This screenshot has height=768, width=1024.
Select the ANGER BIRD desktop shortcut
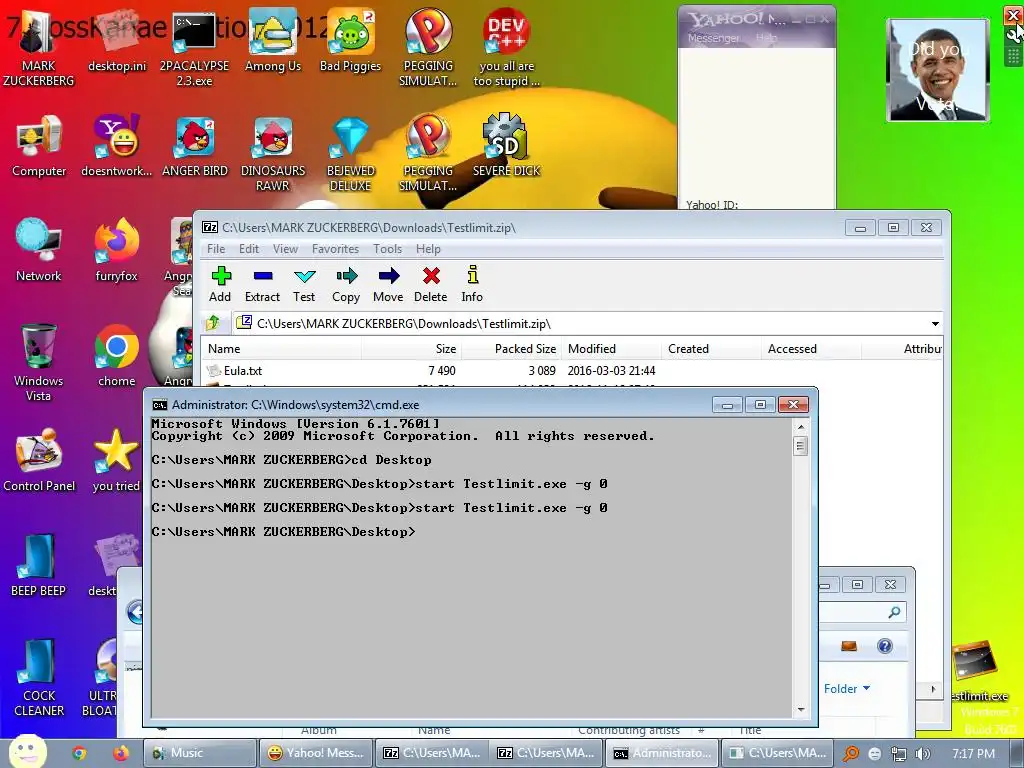(195, 146)
